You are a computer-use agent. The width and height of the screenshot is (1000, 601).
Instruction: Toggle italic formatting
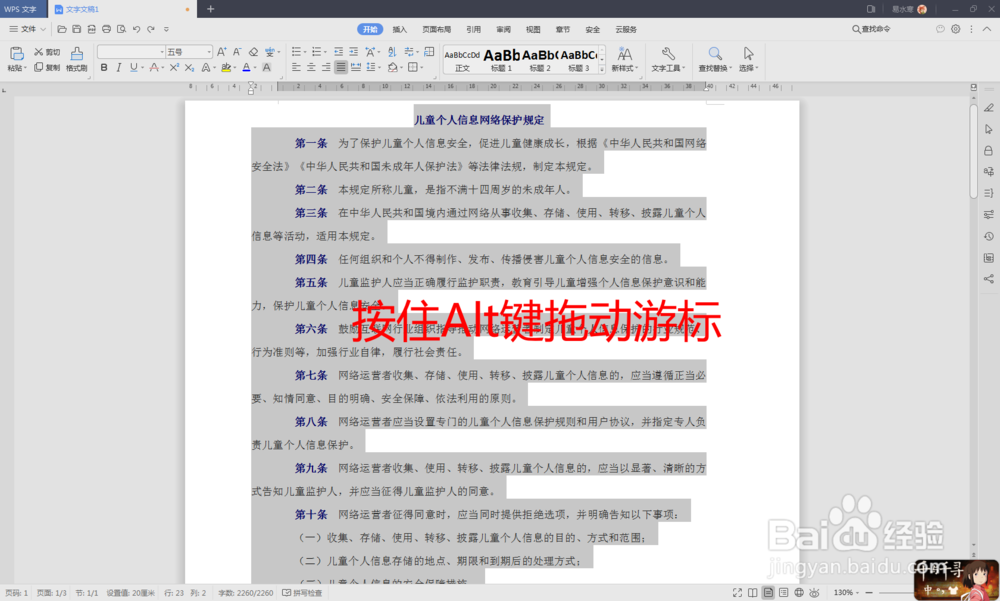point(118,67)
